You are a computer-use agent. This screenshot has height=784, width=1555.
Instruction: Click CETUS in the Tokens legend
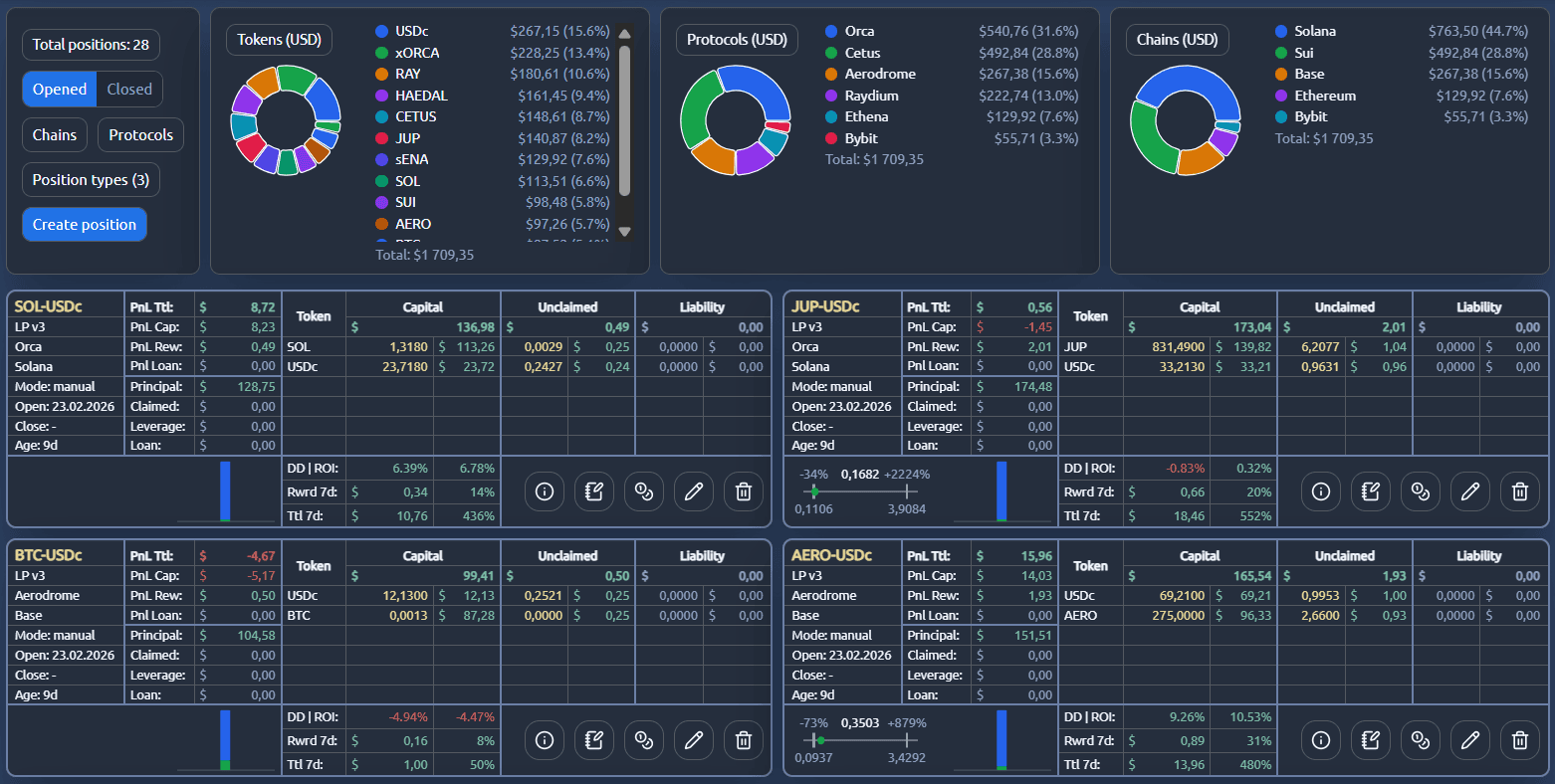(x=415, y=117)
